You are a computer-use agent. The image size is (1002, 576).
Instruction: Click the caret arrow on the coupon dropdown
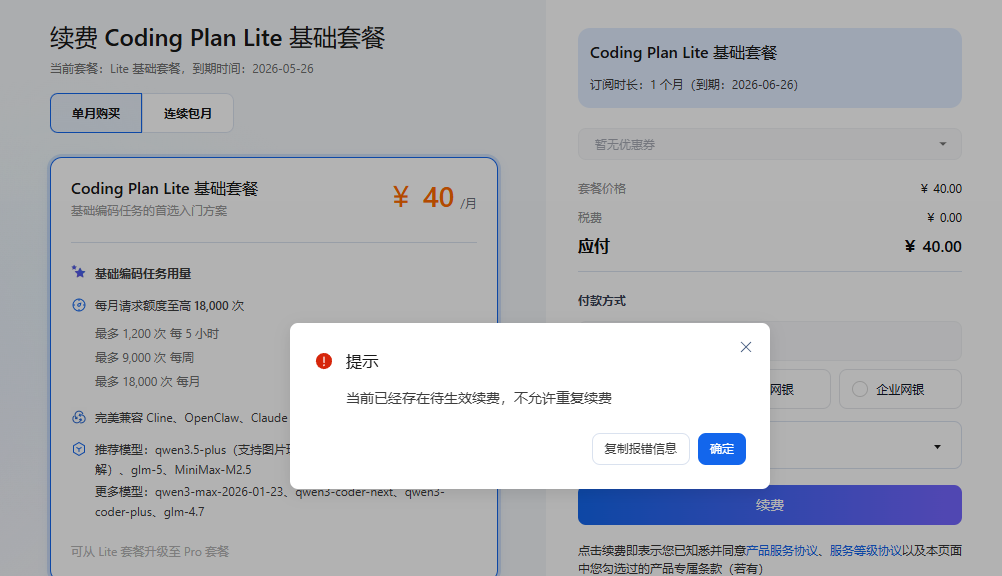pyautogui.click(x=943, y=144)
